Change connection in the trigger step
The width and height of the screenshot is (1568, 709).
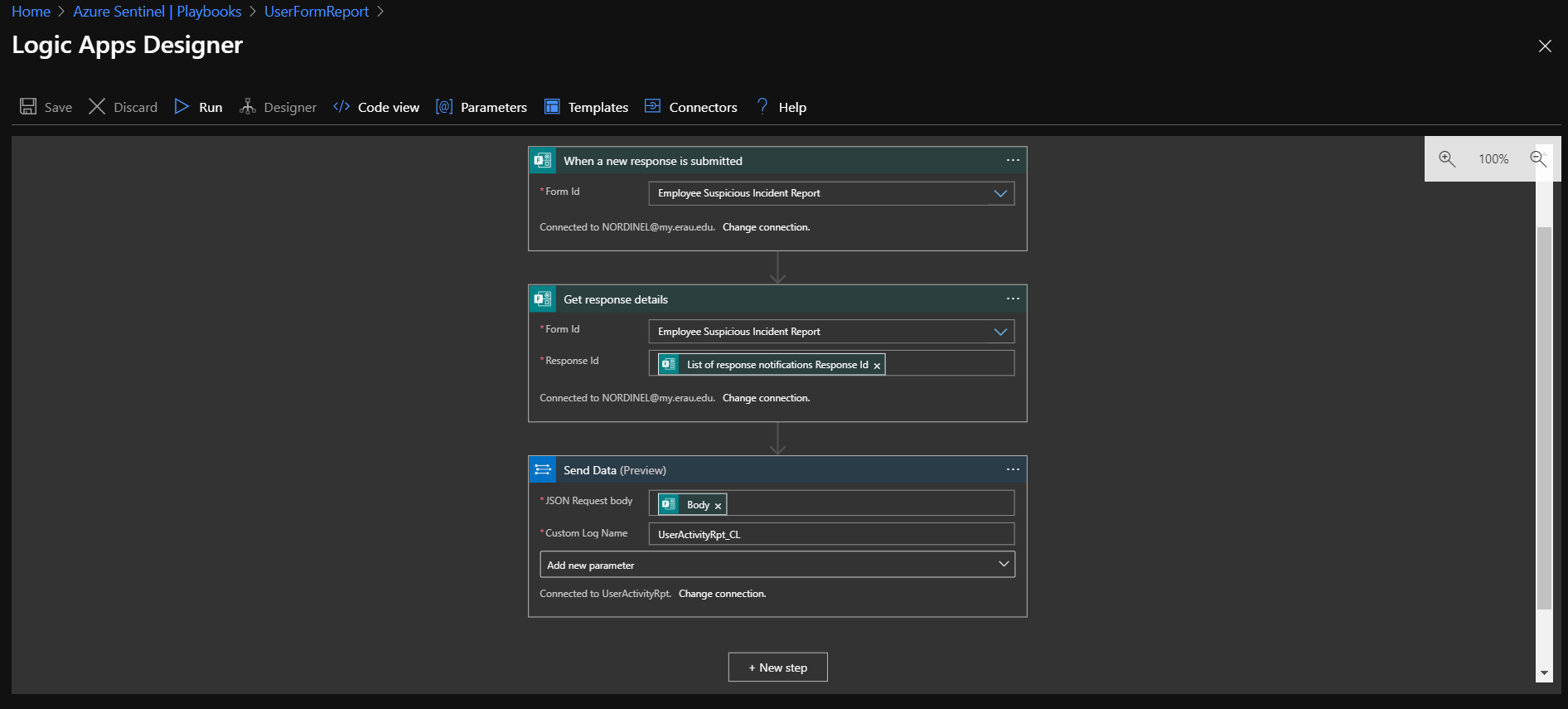[x=766, y=227]
